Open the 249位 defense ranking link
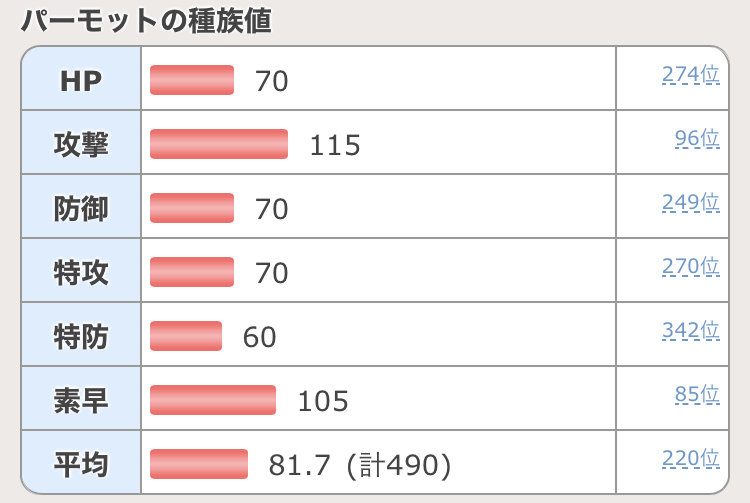This screenshot has height=503, width=750. click(x=690, y=203)
